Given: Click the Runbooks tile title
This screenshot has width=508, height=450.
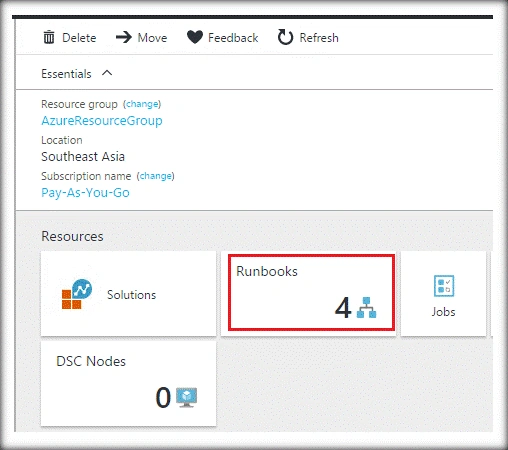Looking at the screenshot, I should tap(267, 271).
